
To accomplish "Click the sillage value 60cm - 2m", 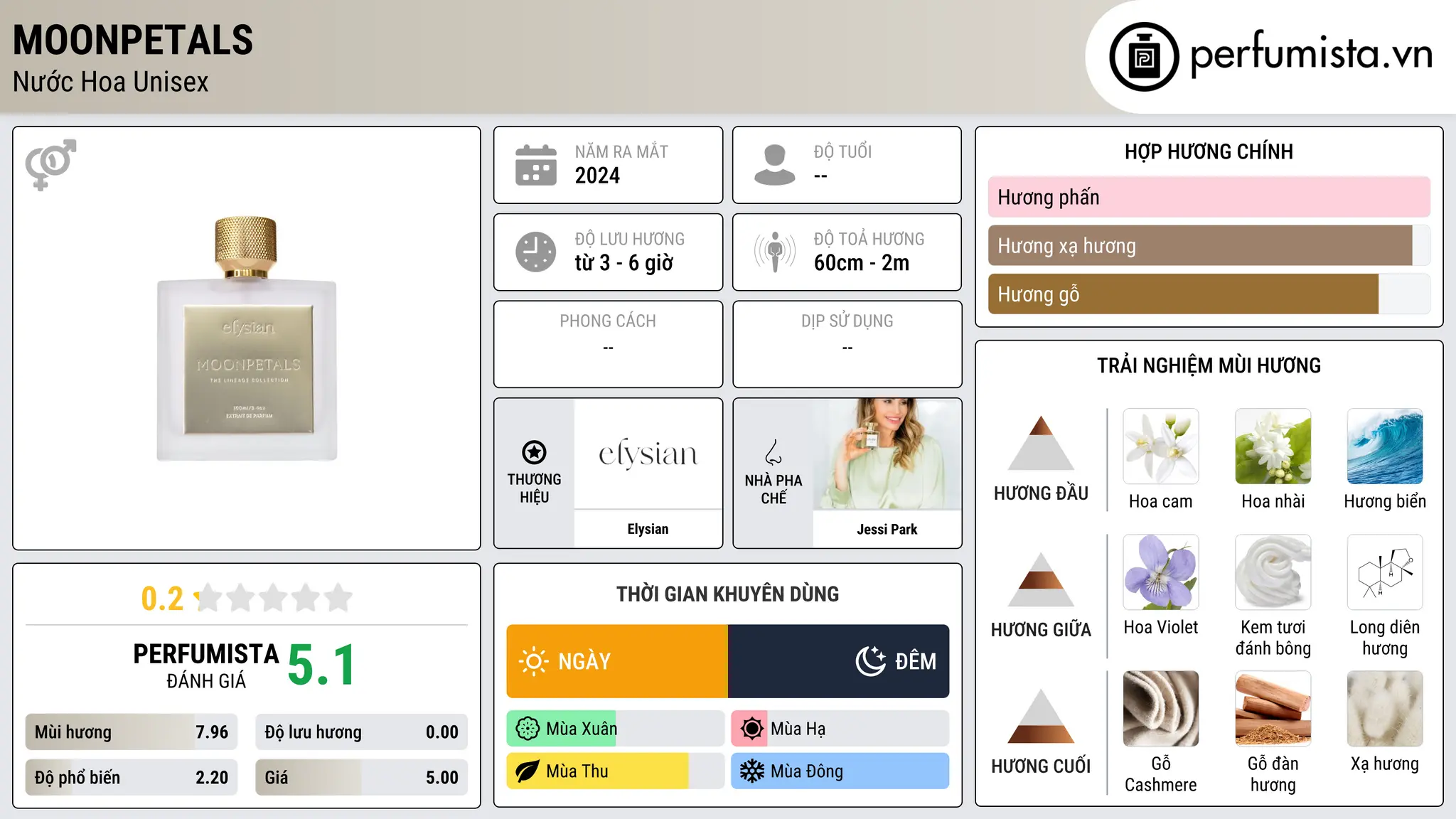I will [862, 263].
